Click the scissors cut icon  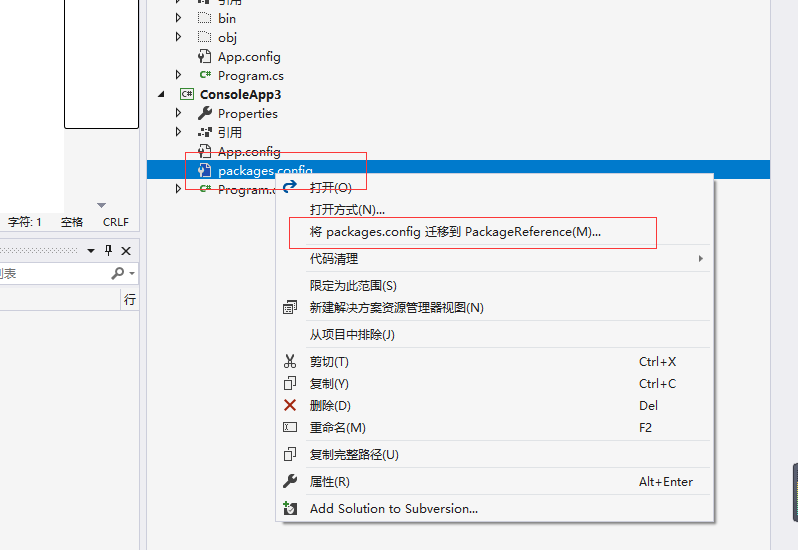[290, 361]
